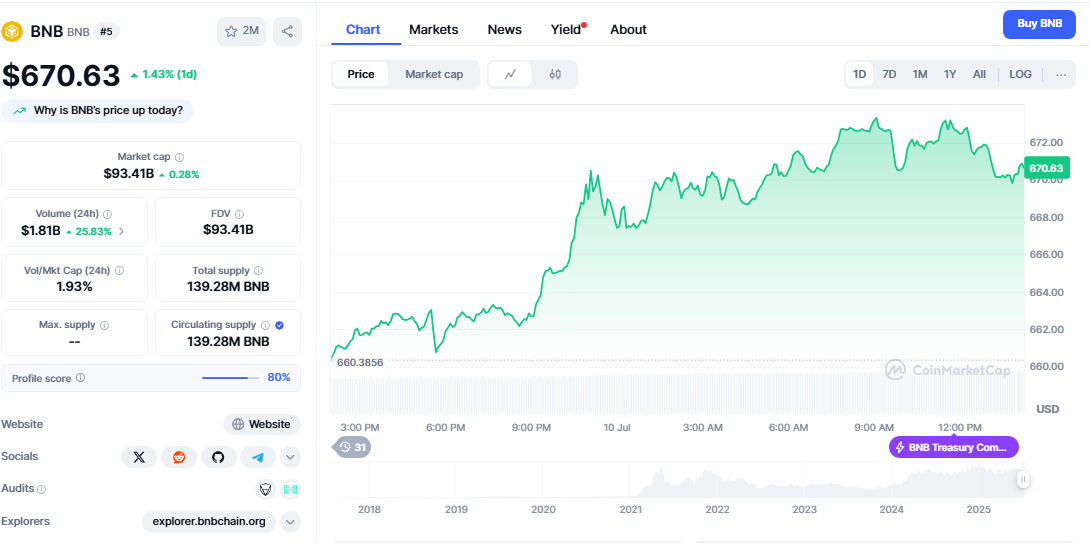Expand more Socials with chevron

[290, 457]
